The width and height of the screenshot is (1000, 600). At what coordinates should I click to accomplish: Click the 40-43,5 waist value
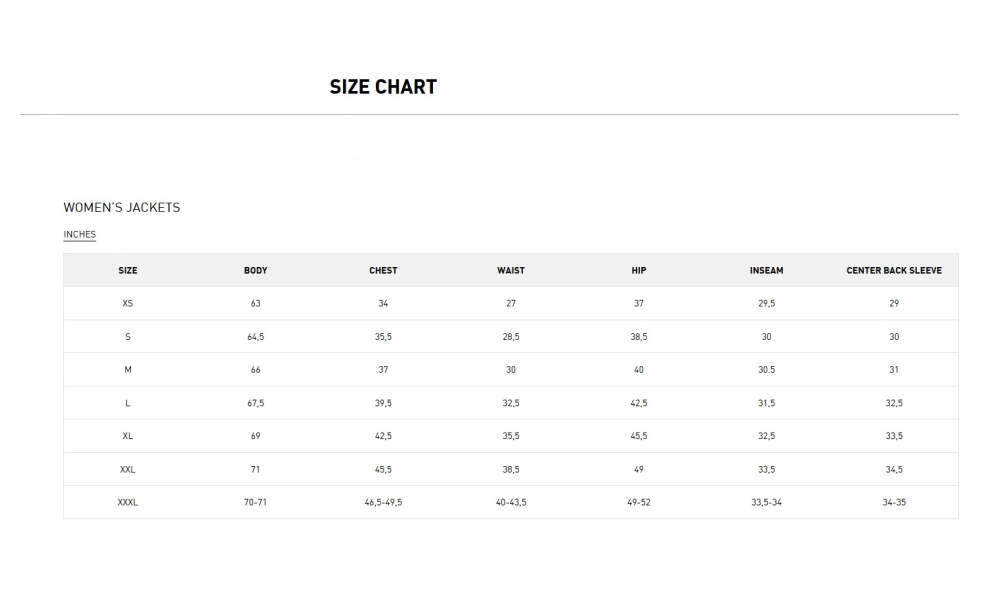tap(511, 502)
